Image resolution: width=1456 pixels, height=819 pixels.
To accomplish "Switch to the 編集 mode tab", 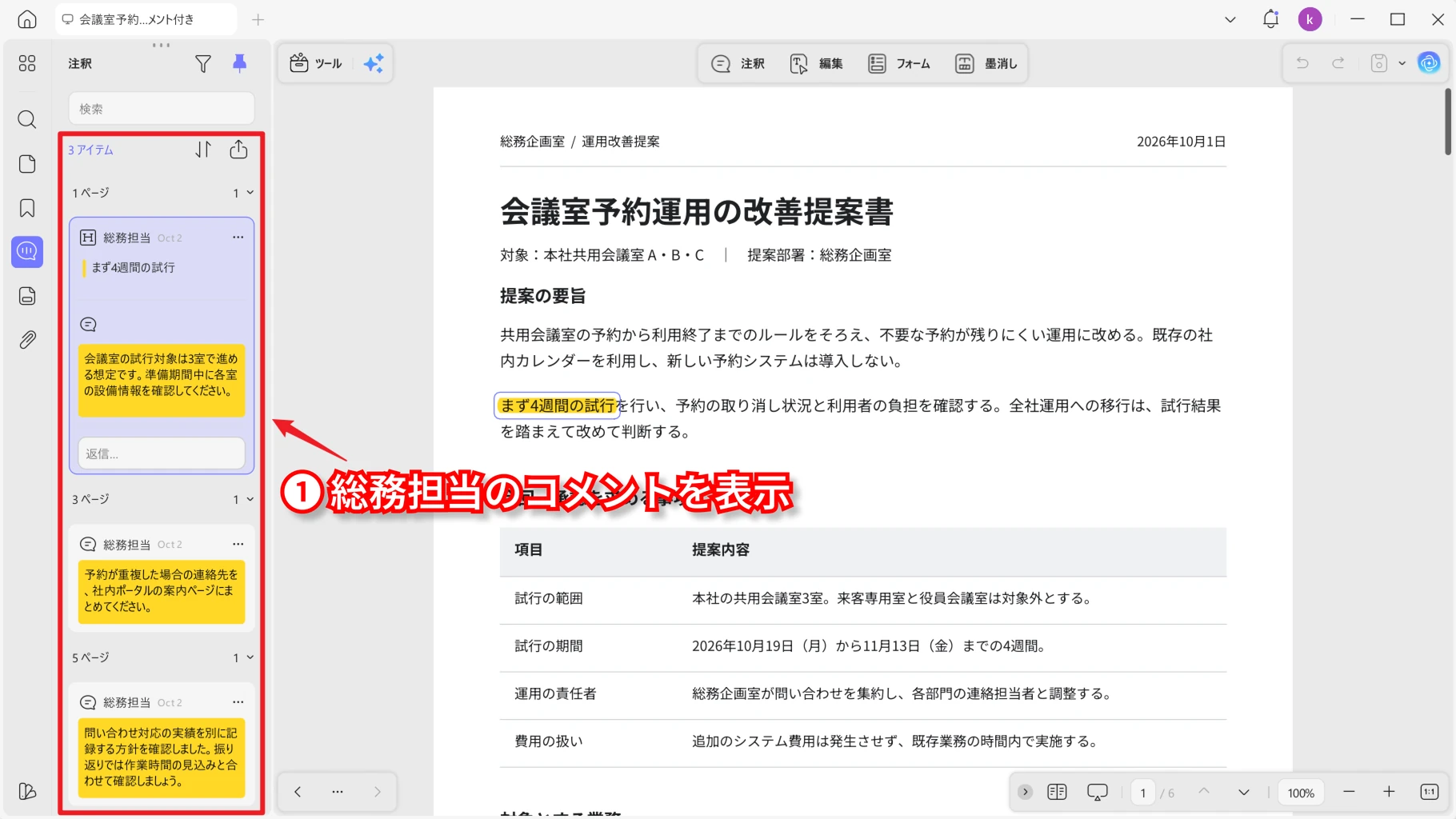I will 817,63.
